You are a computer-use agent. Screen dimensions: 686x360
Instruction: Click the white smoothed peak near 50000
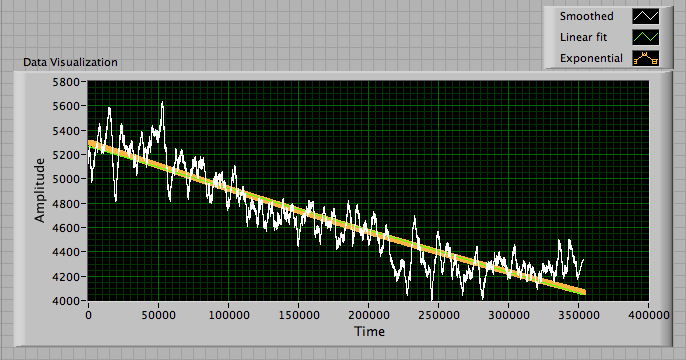click(162, 103)
